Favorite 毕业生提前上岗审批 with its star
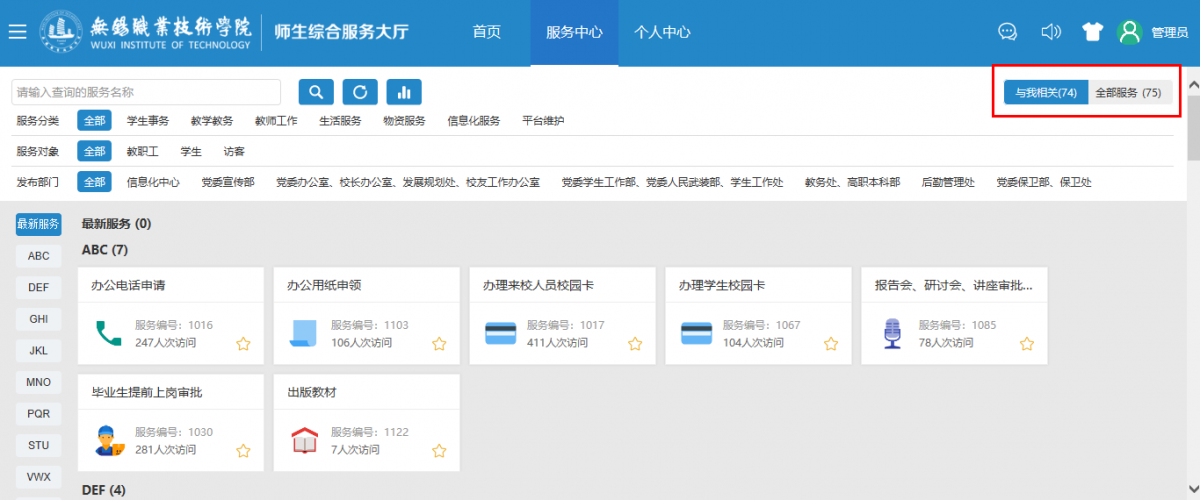This screenshot has height=500, width=1200. coord(243,451)
